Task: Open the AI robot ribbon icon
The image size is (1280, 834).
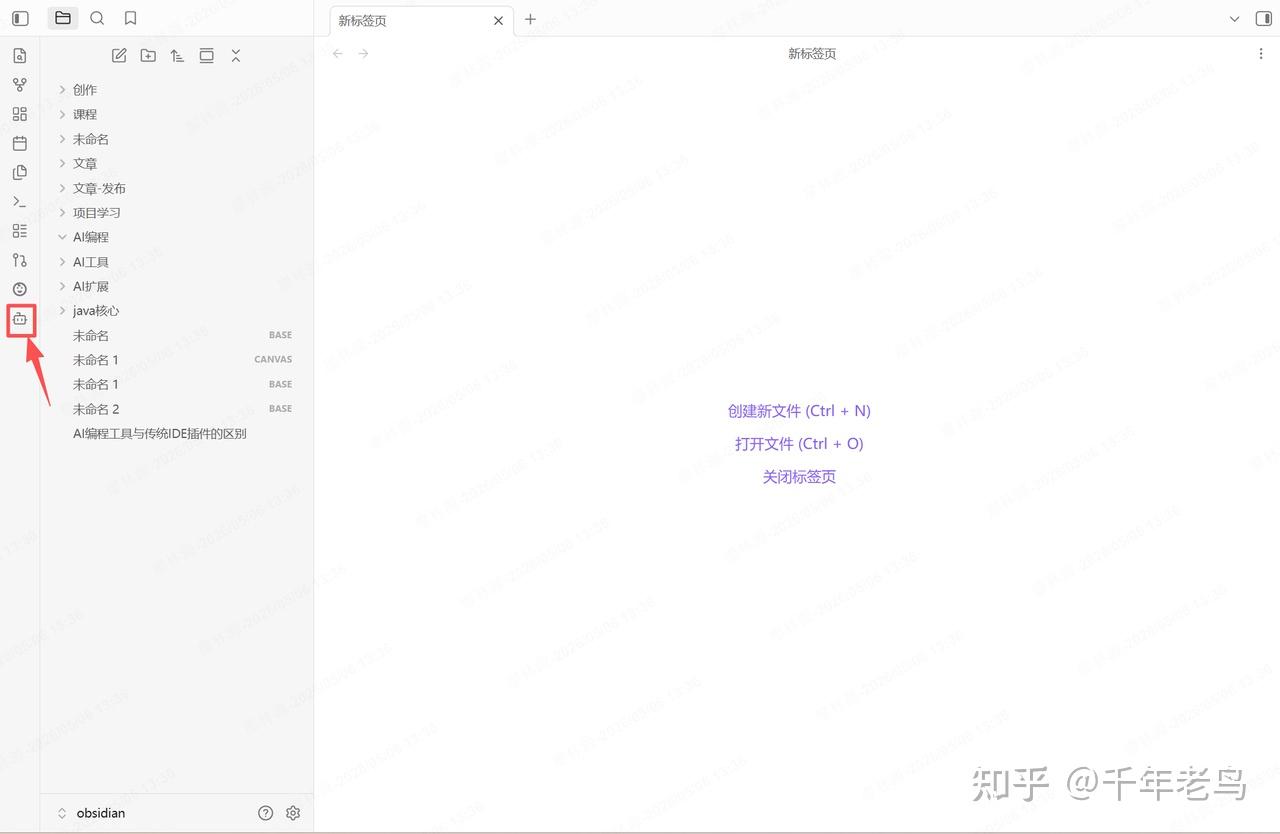Action: tap(20, 319)
